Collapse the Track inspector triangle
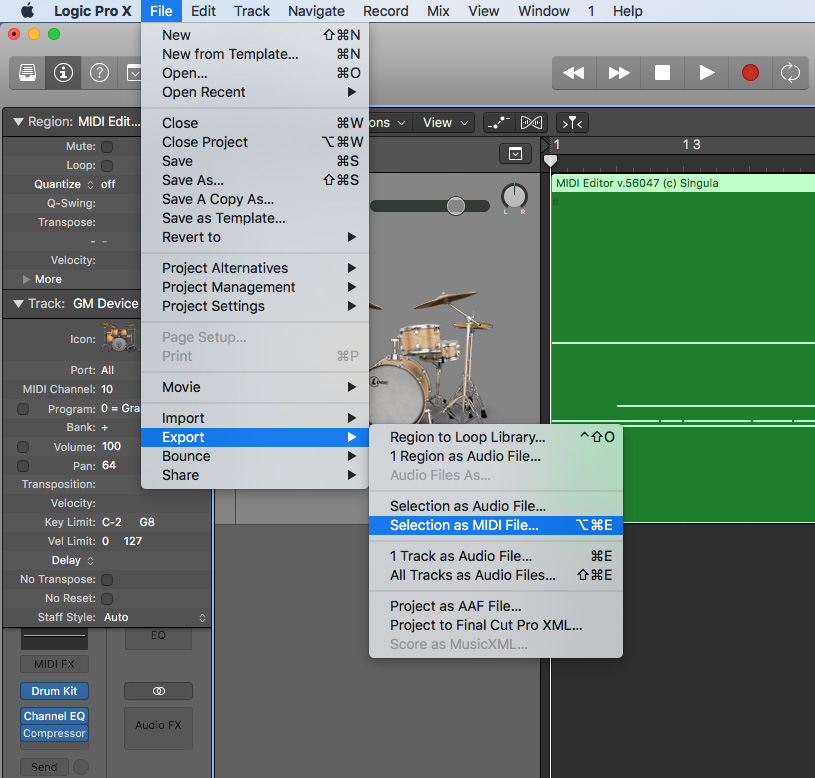 [18, 304]
